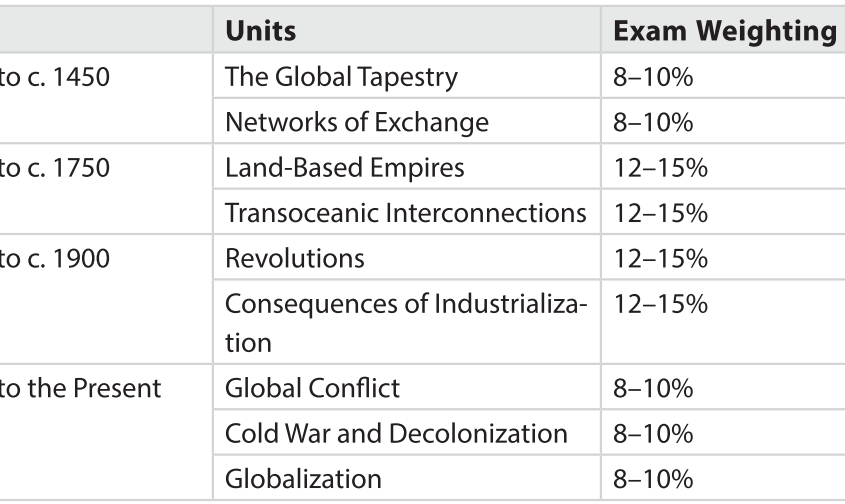845x504 pixels.
Task: Select the exam weighting for Land-Based Empires
Action: [x=660, y=167]
